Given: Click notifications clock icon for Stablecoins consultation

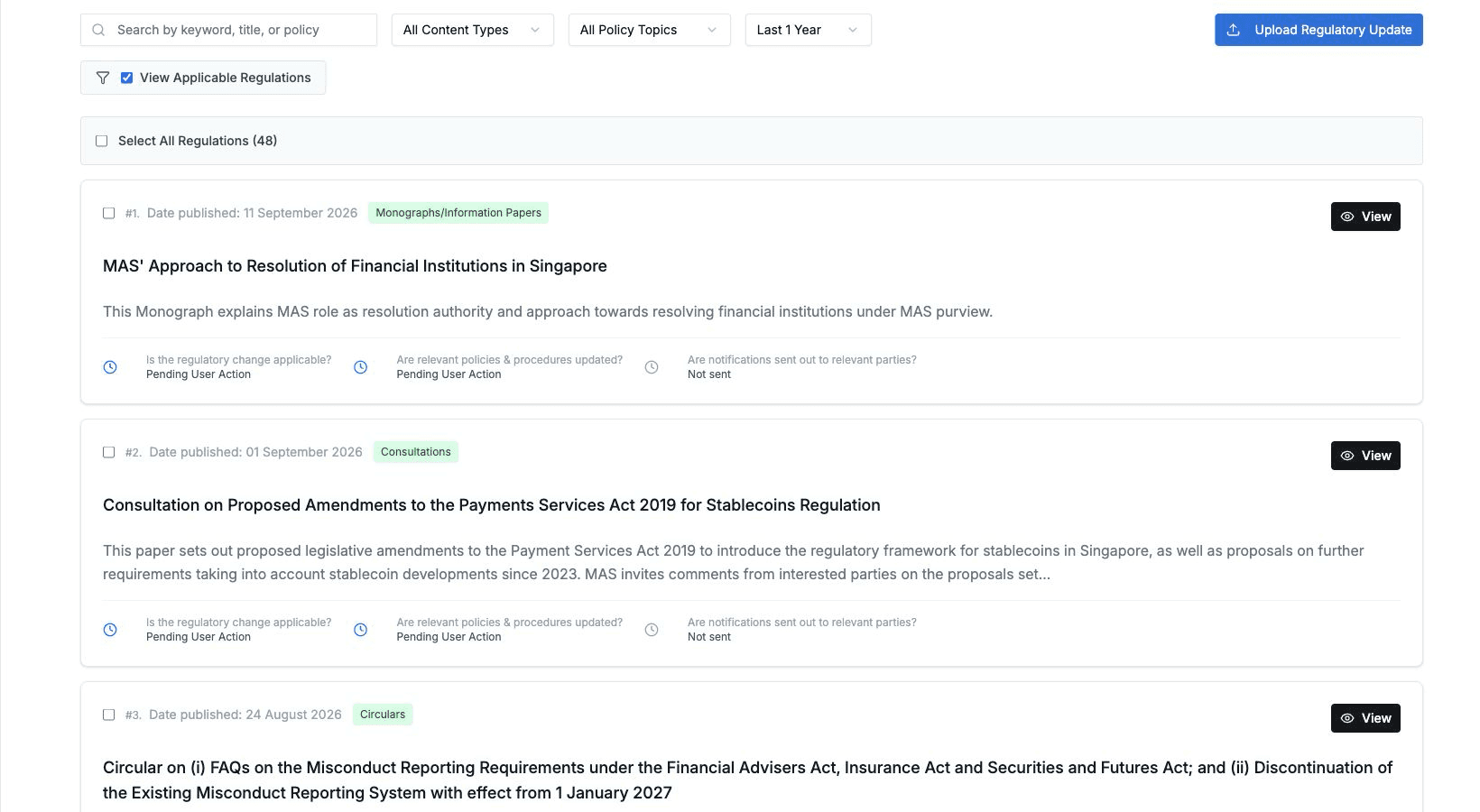Looking at the screenshot, I should click(652, 630).
